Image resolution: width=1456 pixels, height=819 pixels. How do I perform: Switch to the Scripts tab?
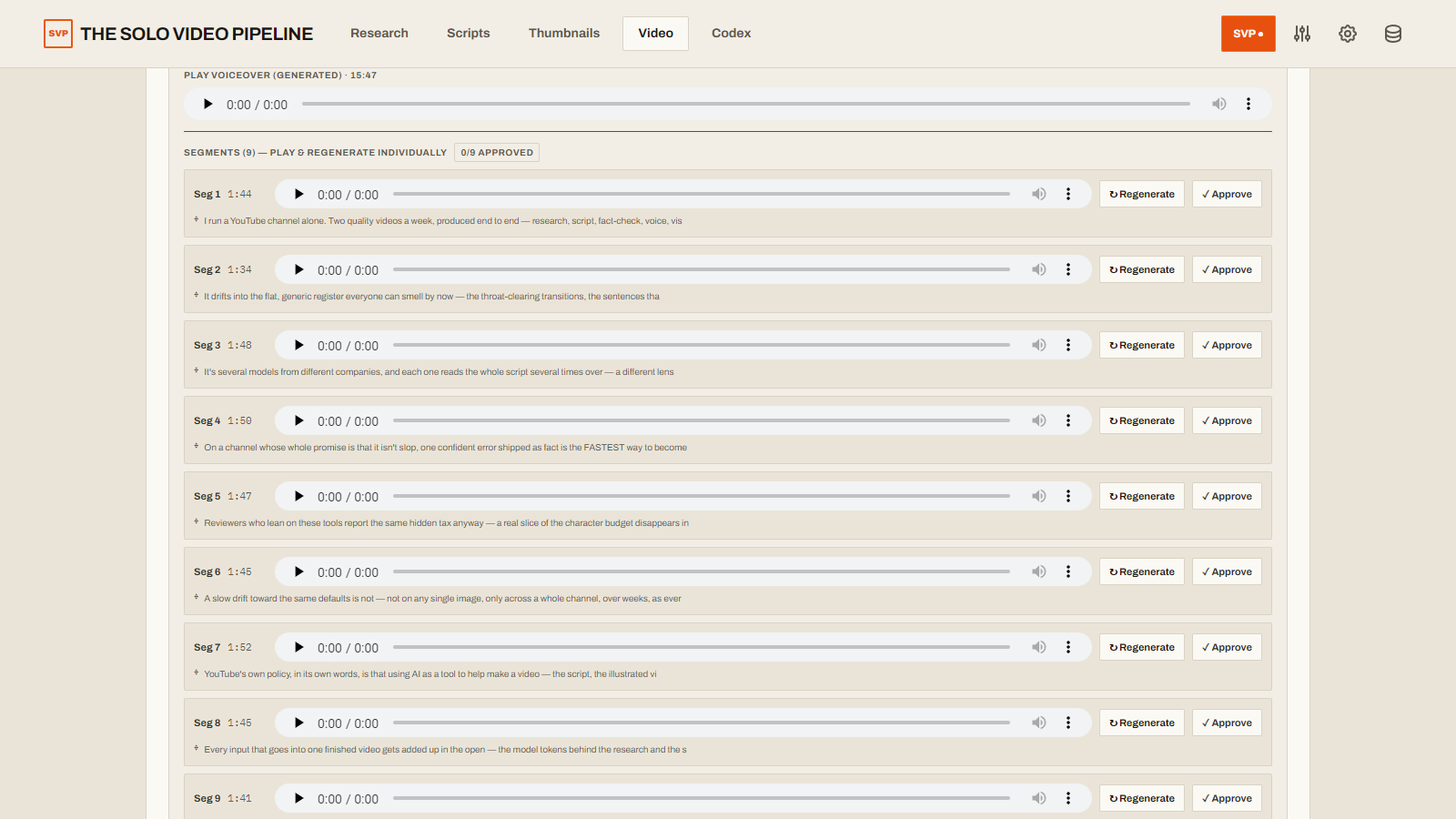pos(469,34)
